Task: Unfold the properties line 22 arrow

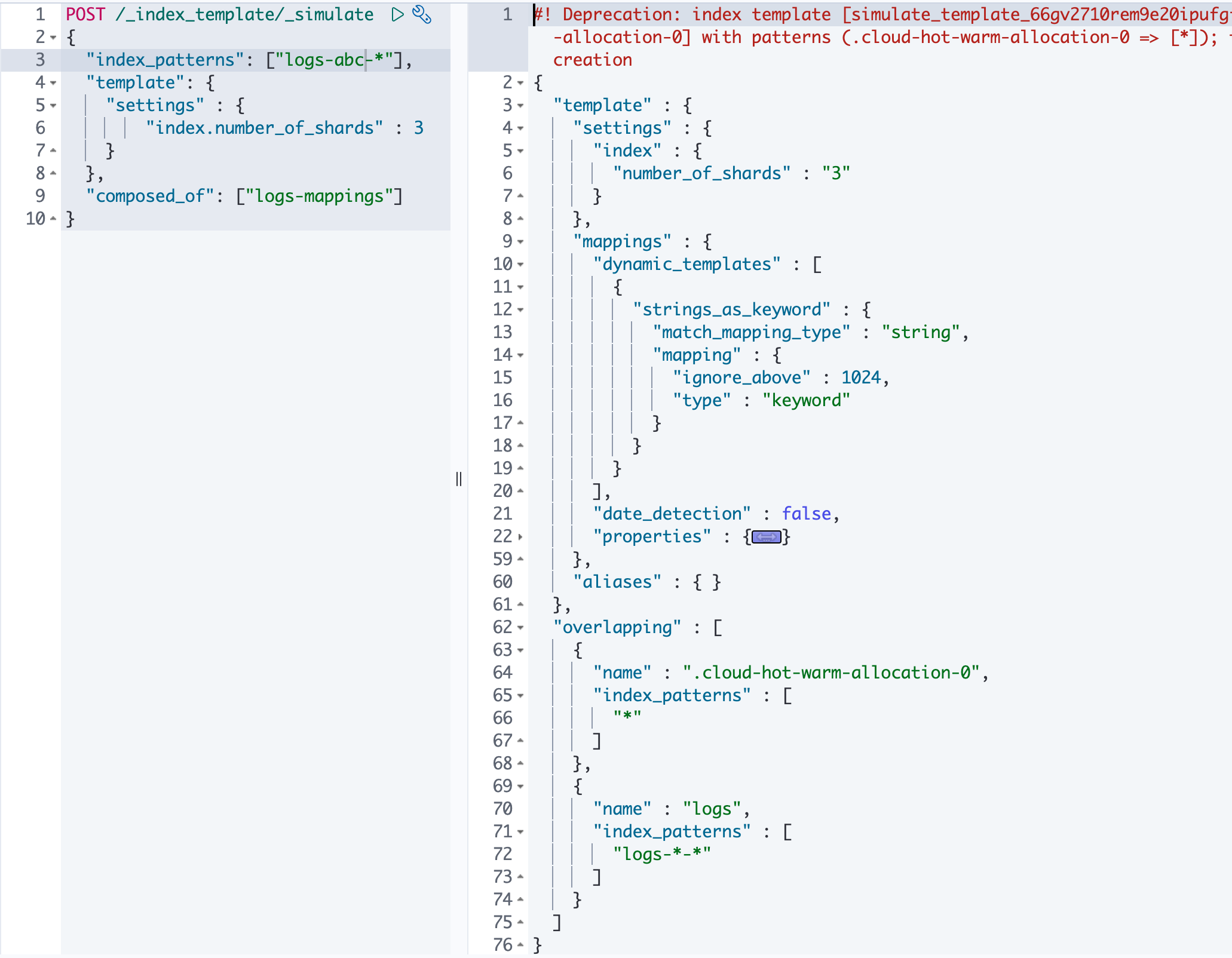Action: [520, 537]
